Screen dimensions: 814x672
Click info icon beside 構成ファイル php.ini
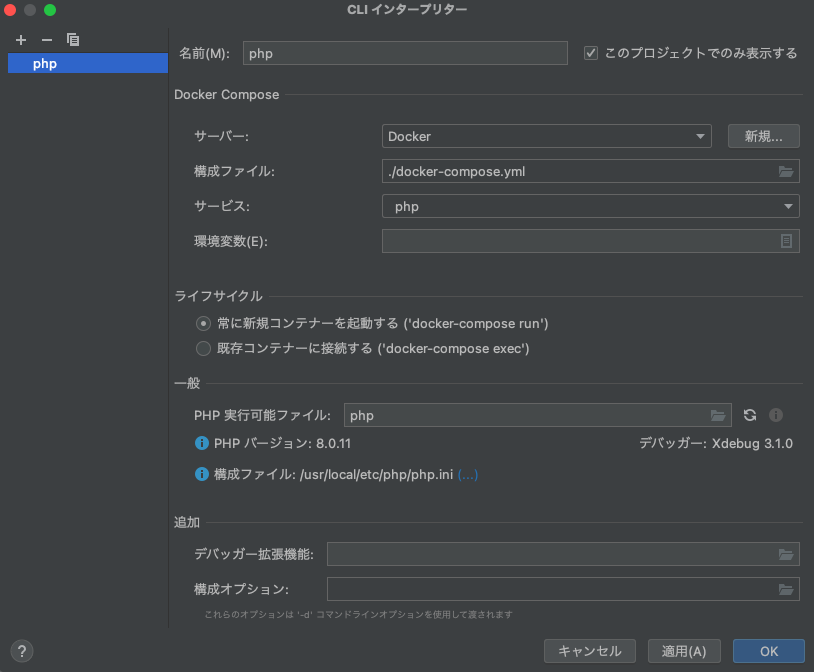[201, 474]
